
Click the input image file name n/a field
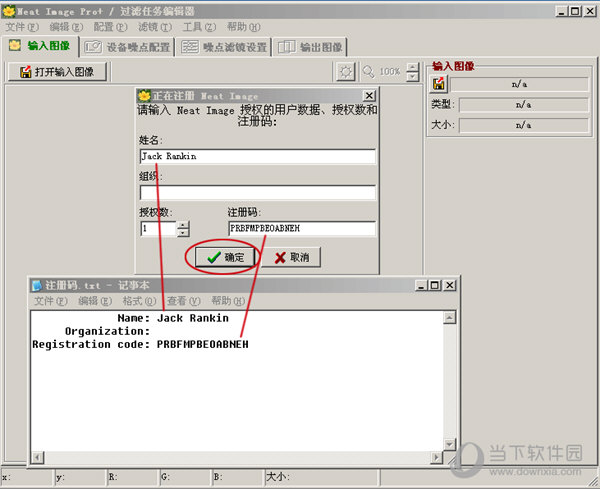(x=519, y=84)
